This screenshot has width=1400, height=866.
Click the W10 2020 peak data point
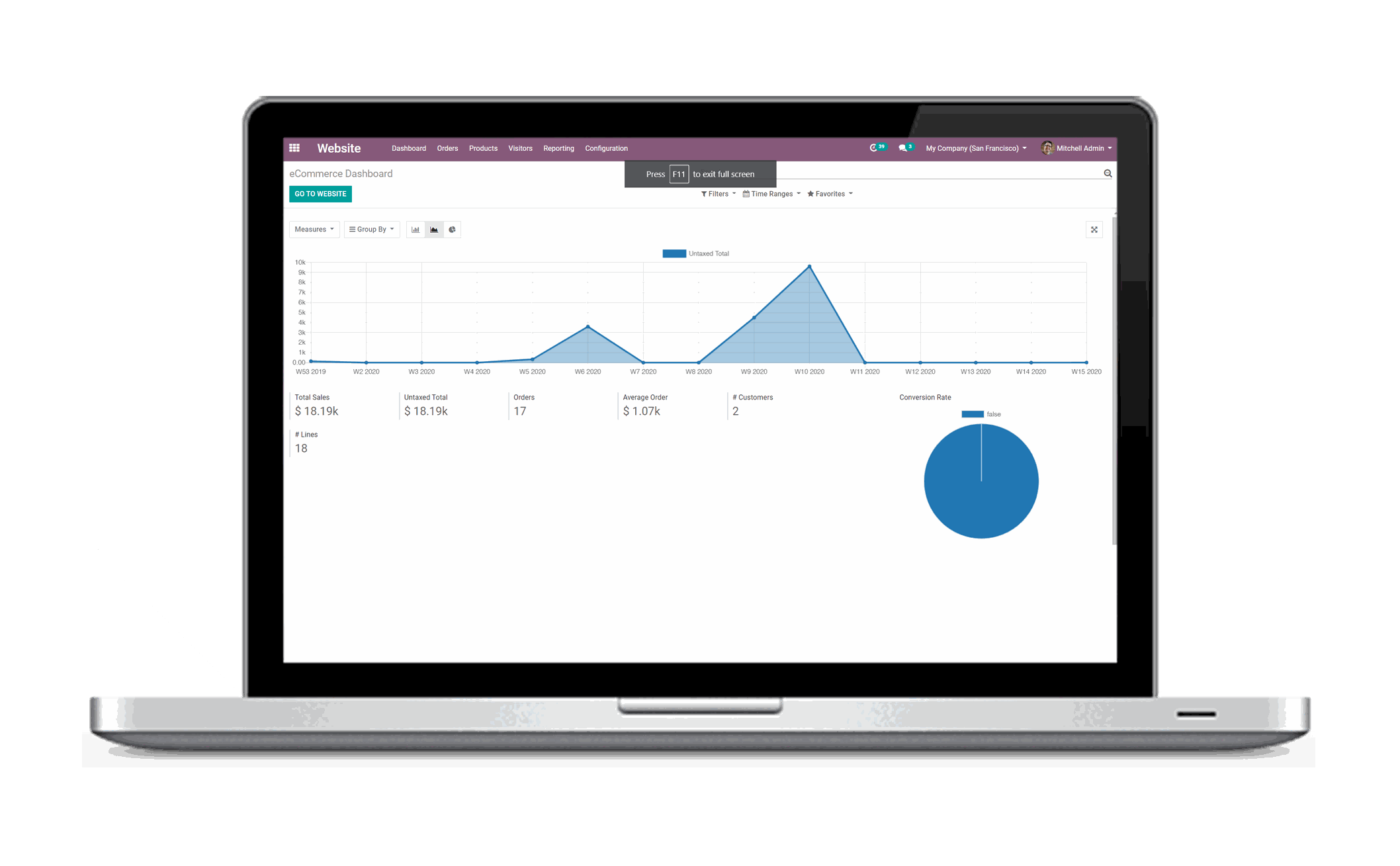(808, 266)
